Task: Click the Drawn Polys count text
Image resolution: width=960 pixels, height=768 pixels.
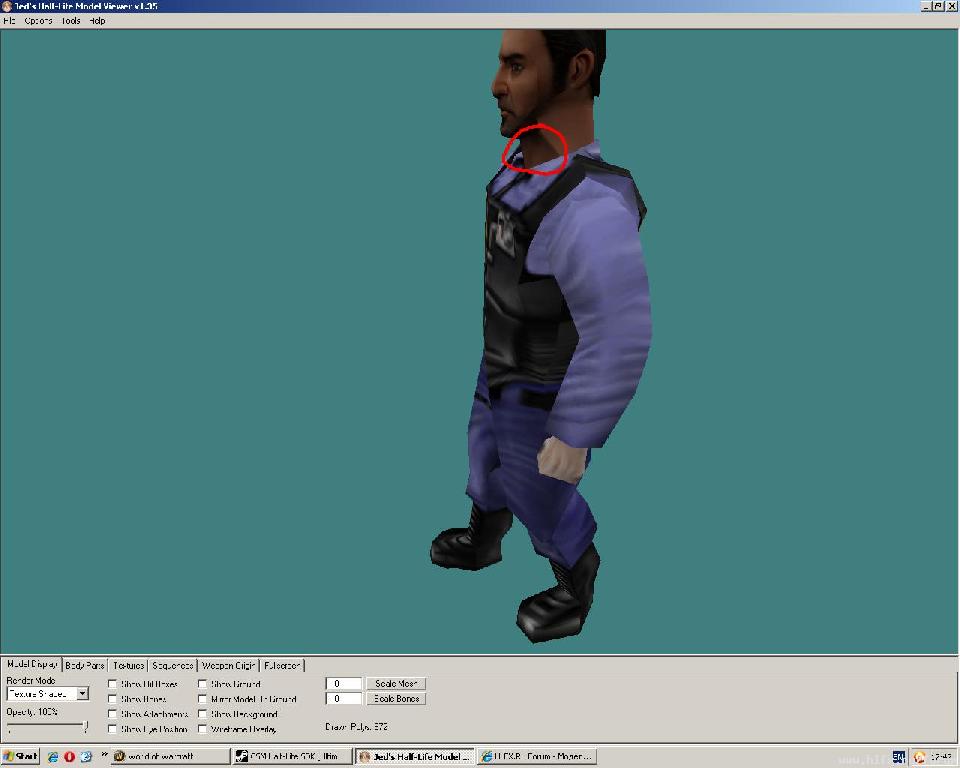Action: pyautogui.click(x=356, y=727)
